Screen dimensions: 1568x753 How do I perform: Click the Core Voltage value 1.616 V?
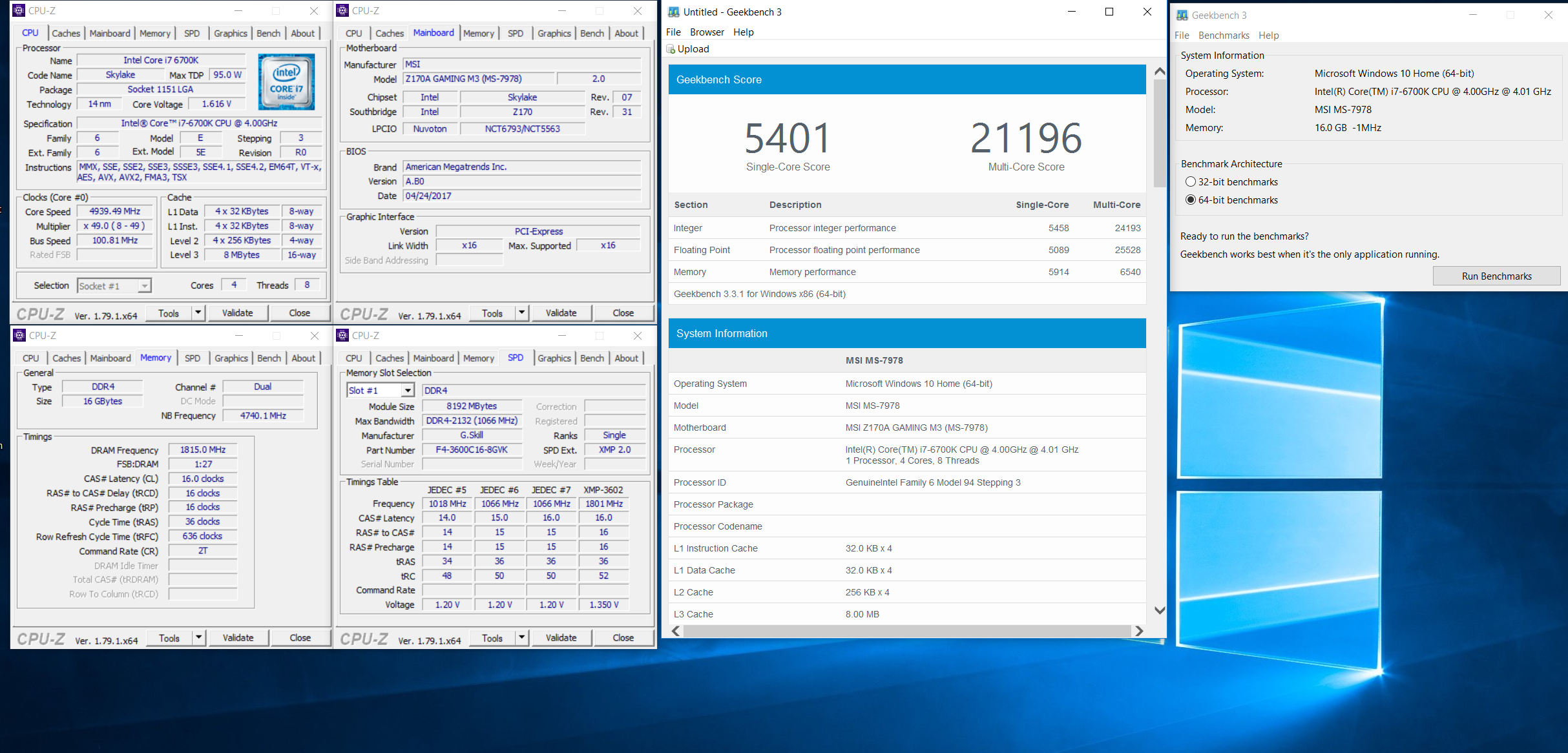click(x=216, y=104)
